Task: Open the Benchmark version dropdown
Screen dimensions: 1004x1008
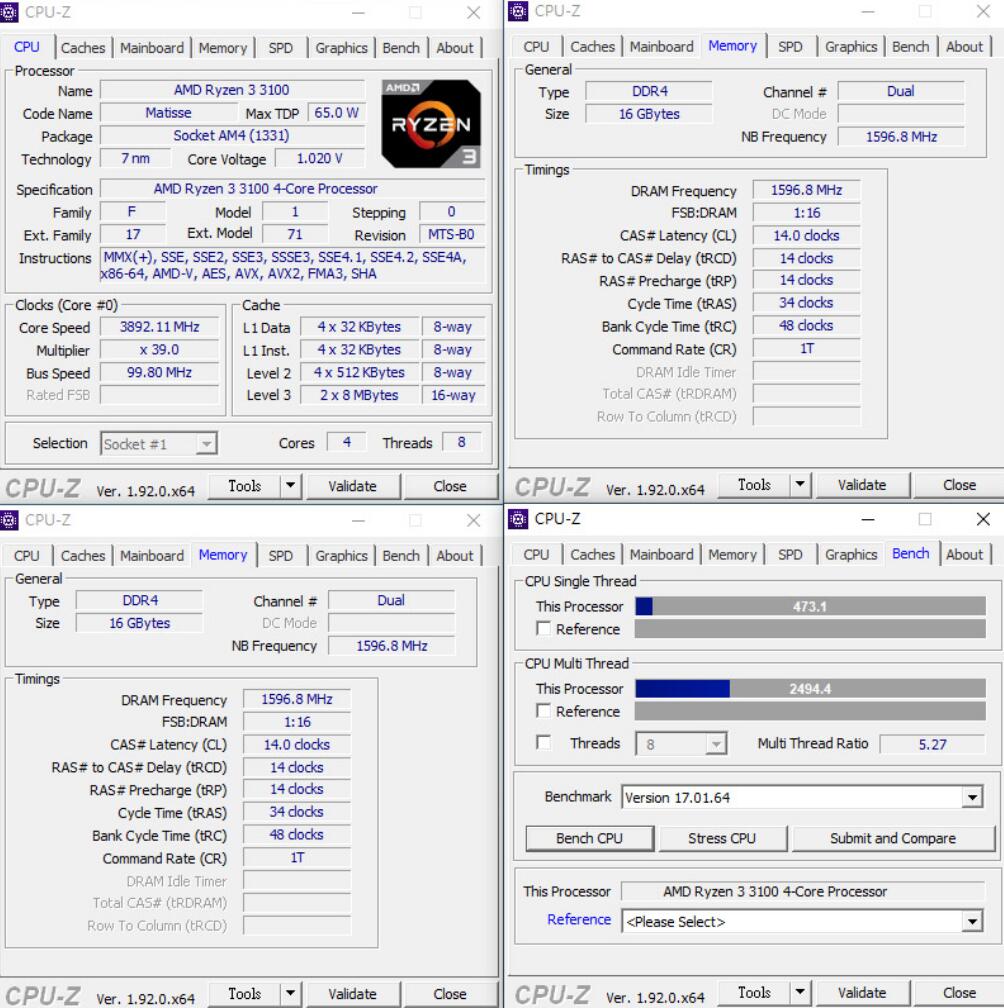Action: [x=972, y=798]
